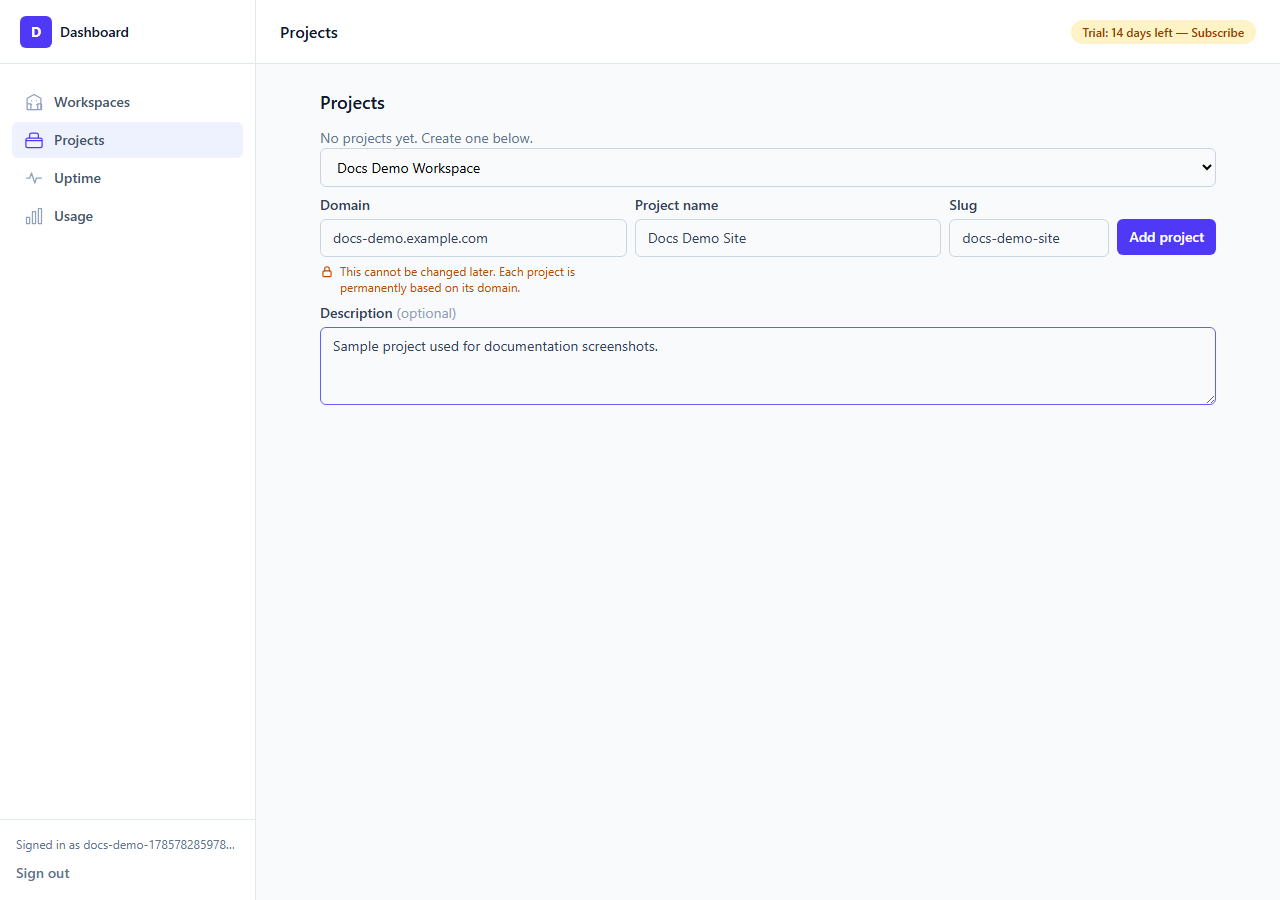
Task: Click inside the Description text area
Action: tap(768, 366)
